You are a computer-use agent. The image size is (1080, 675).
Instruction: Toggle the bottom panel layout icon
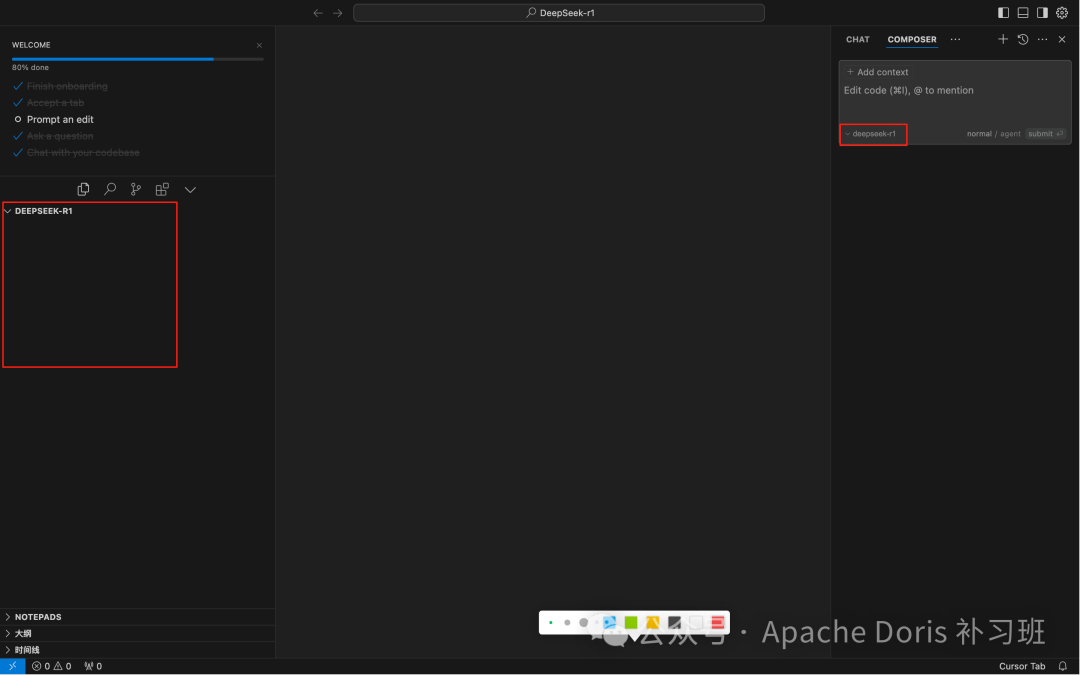pos(1023,12)
